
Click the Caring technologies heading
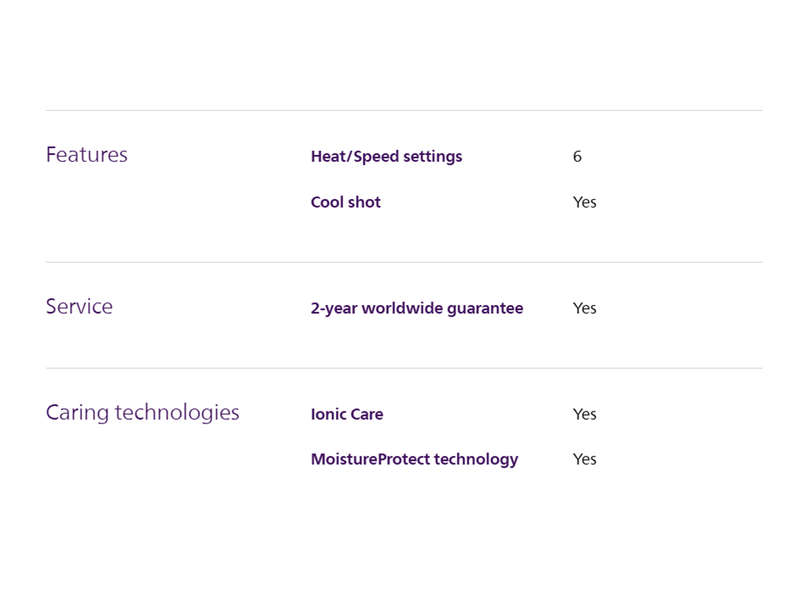point(142,413)
